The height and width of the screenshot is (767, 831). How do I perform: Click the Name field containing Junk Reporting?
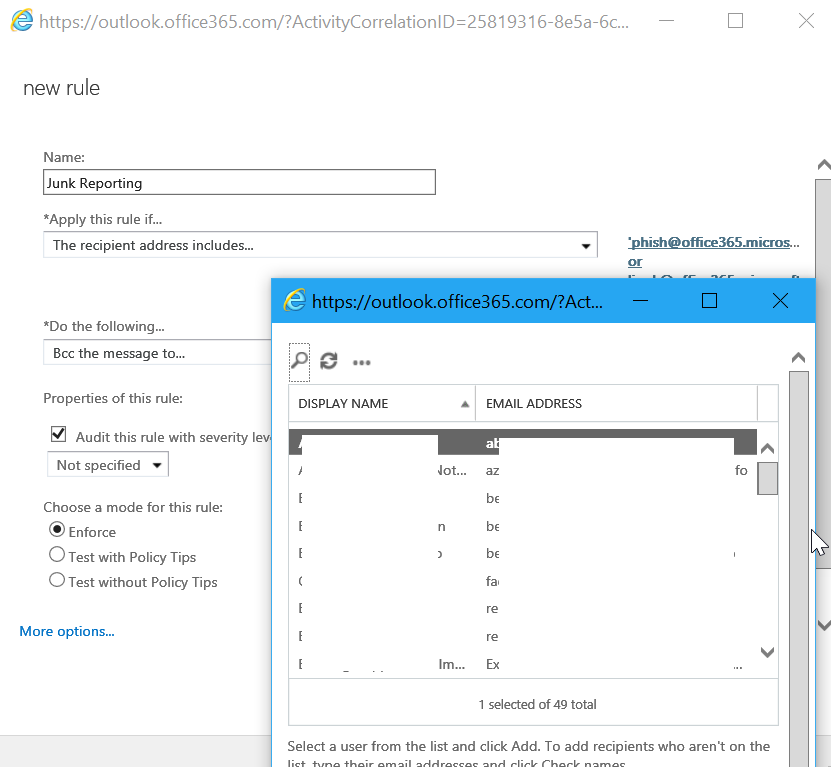click(239, 183)
